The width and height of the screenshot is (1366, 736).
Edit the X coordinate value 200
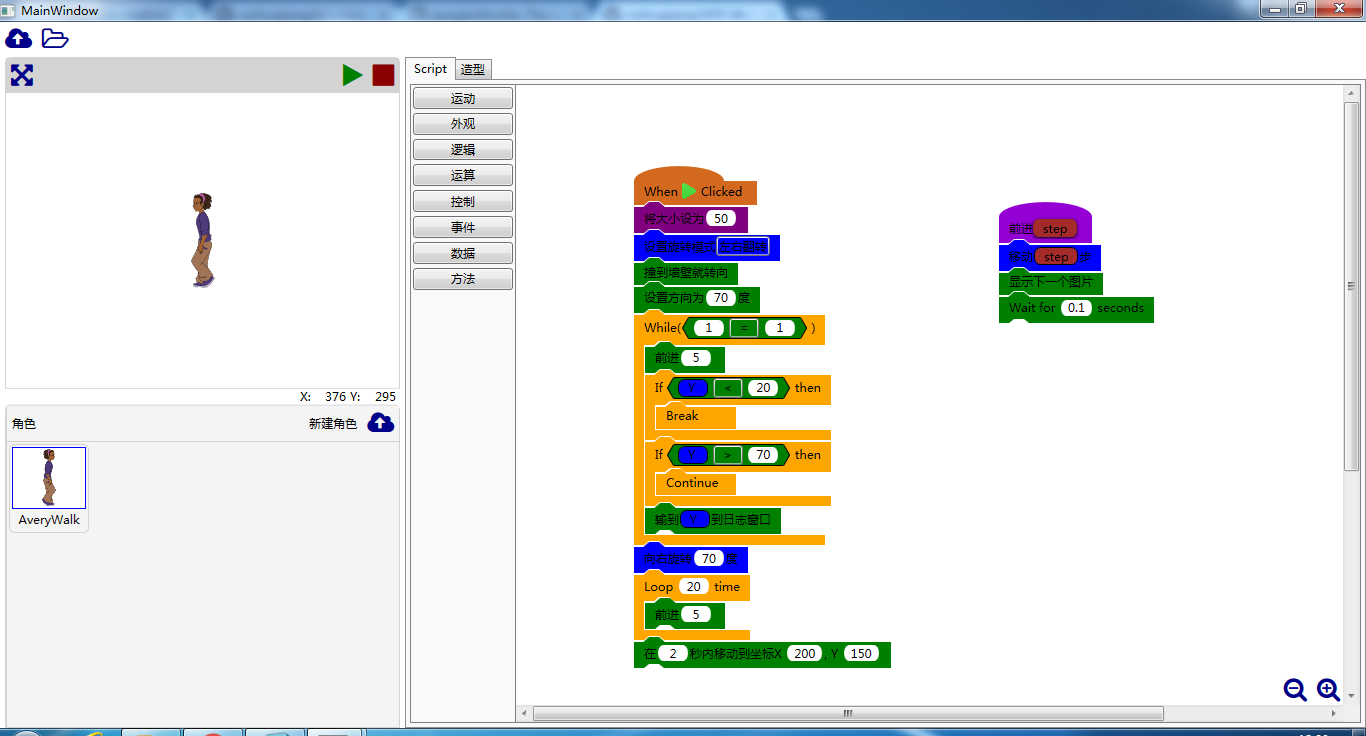click(804, 654)
